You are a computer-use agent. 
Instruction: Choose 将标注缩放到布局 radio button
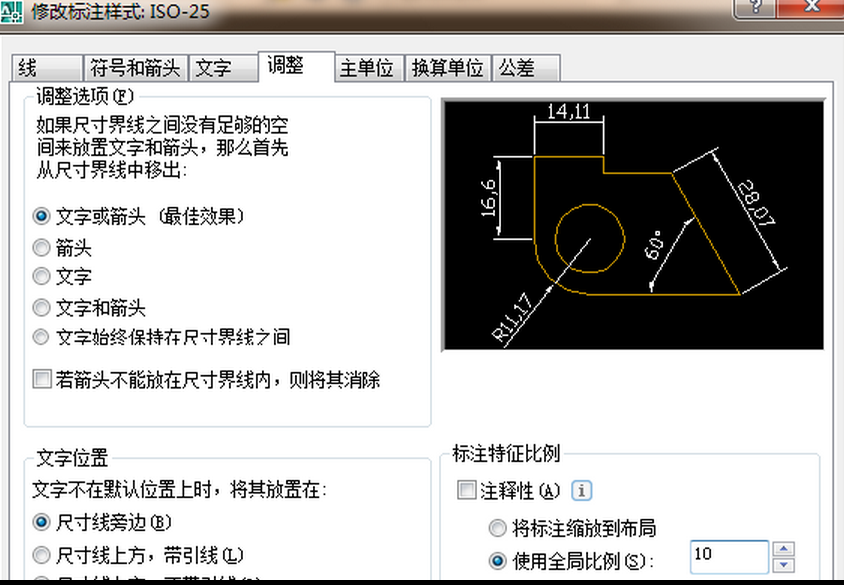click(497, 528)
